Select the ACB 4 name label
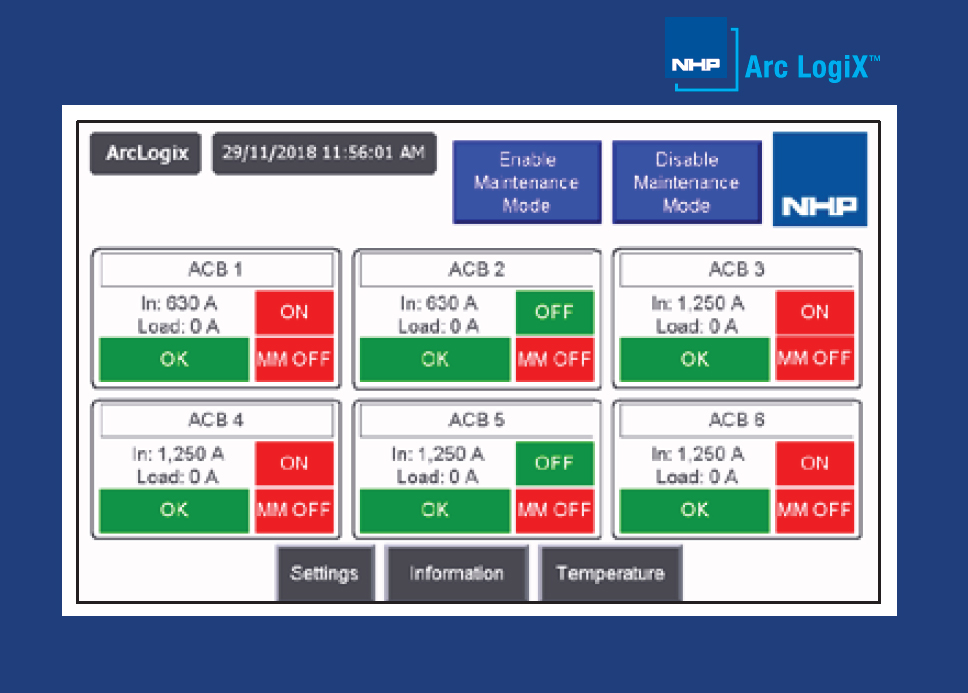This screenshot has width=968, height=693. (x=216, y=421)
